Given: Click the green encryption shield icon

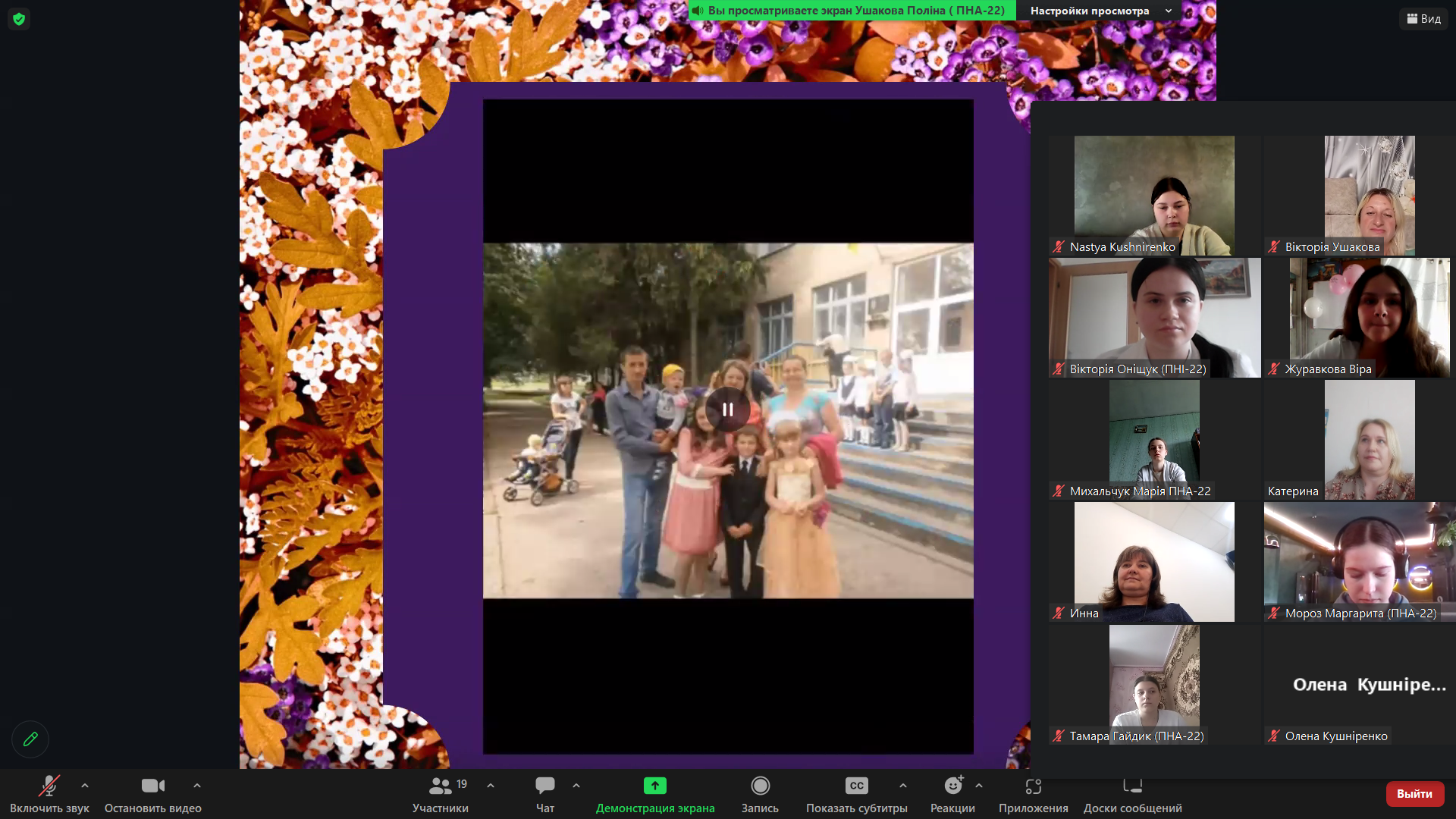Looking at the screenshot, I should coord(19,19).
